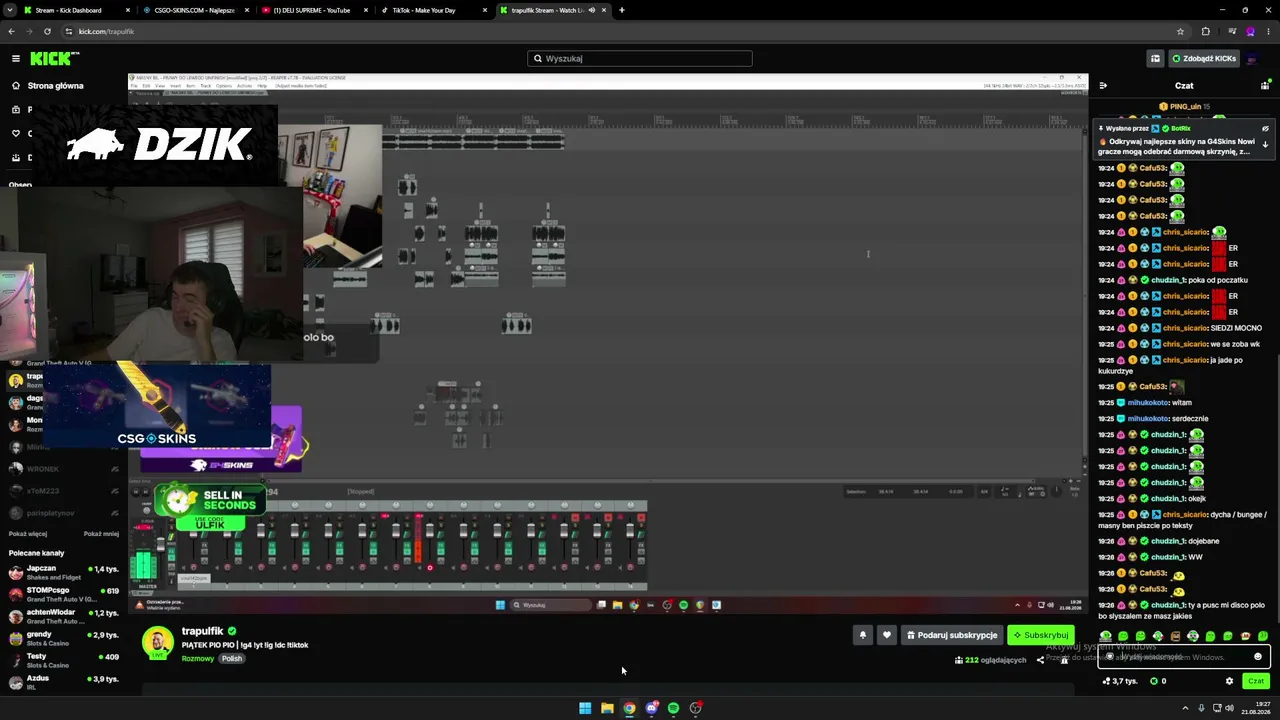Click the kick.com/trapulfik address bar
The height and width of the screenshot is (720, 1280).
pyautogui.click(x=620, y=31)
